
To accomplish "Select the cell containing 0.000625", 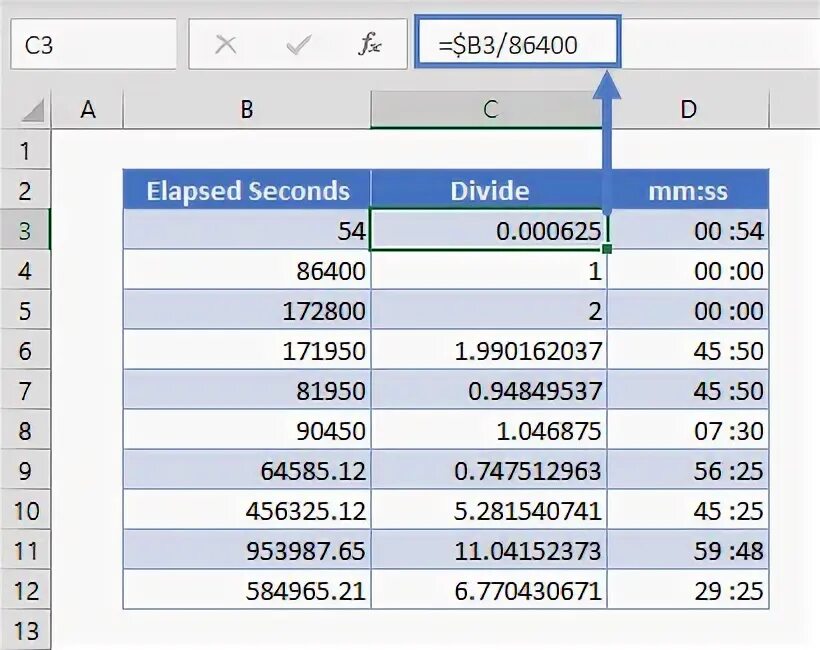I will (489, 230).
